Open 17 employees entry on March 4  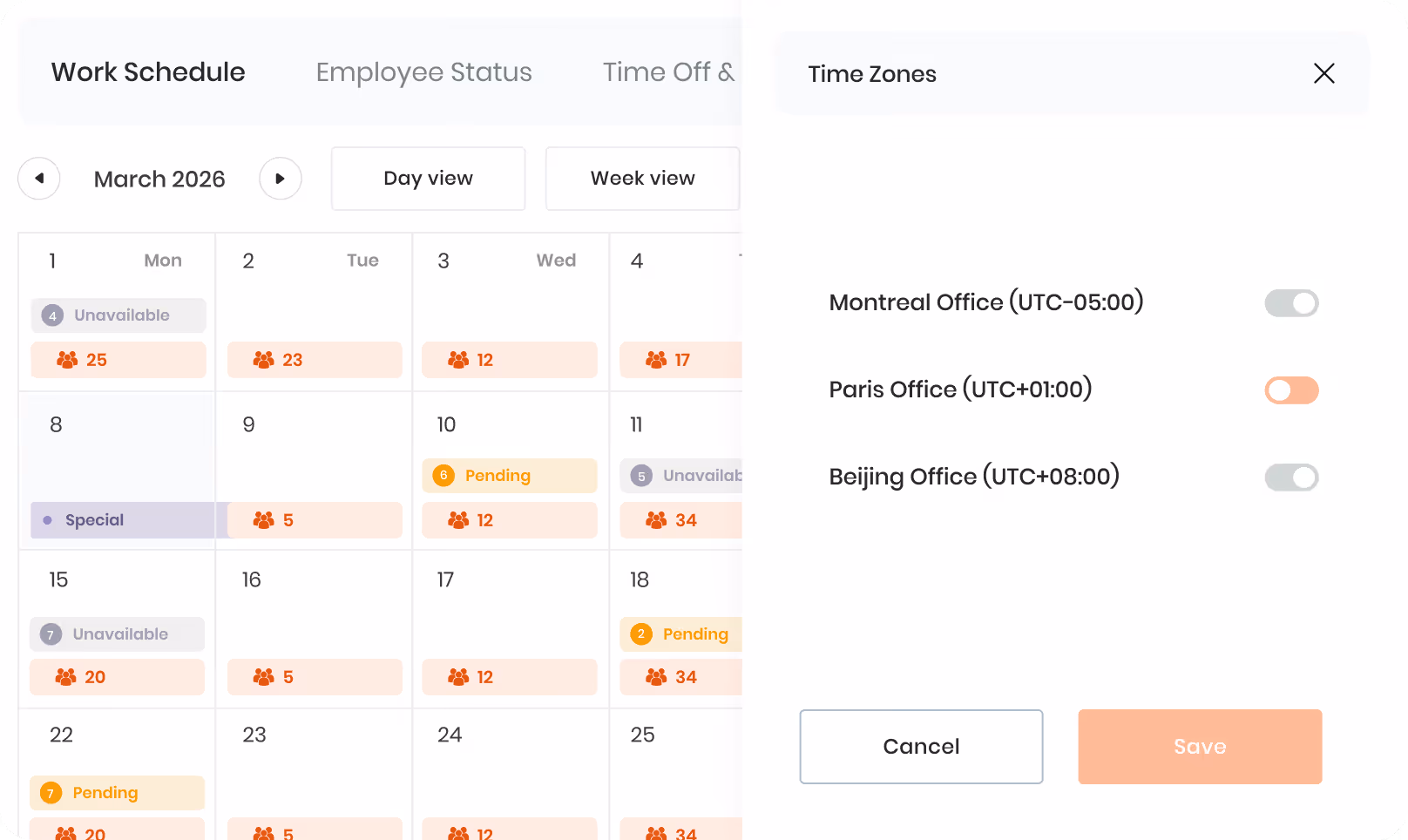coord(680,360)
